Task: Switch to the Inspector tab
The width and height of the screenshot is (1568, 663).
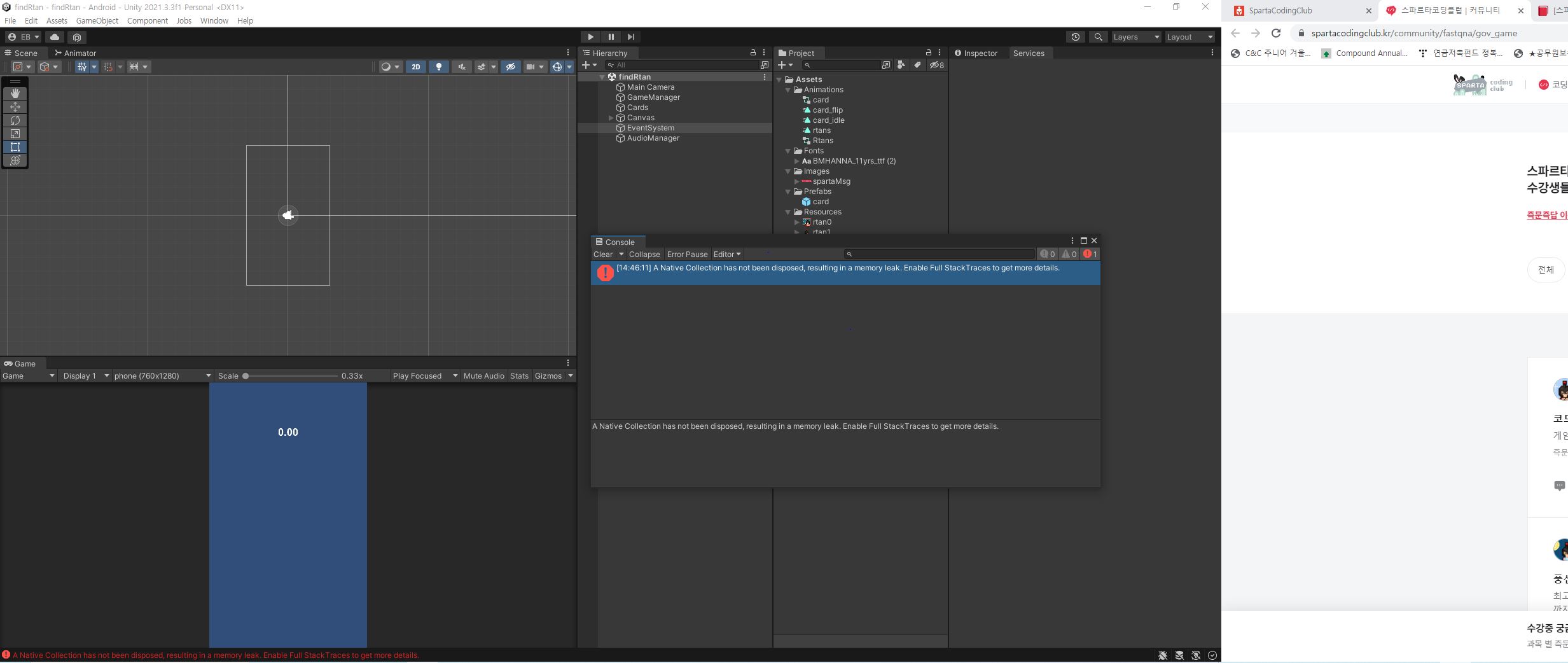Action: click(976, 53)
